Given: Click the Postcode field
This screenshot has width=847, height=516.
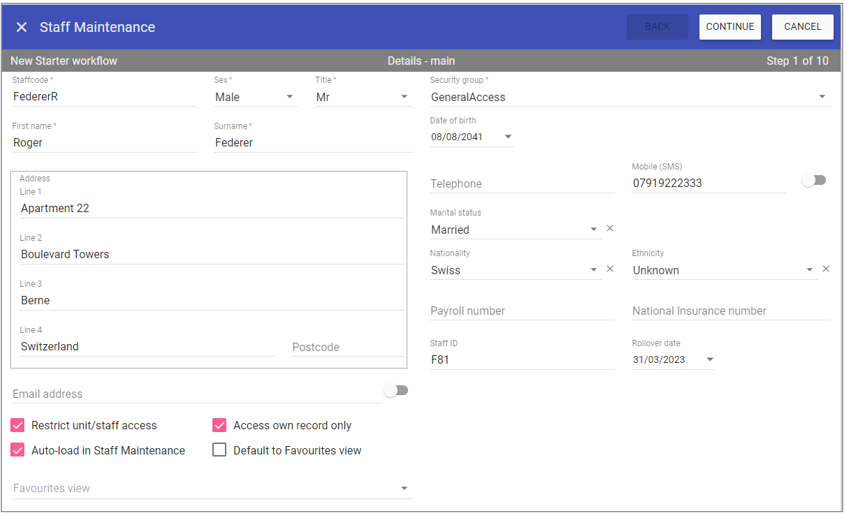Looking at the screenshot, I should [348, 347].
